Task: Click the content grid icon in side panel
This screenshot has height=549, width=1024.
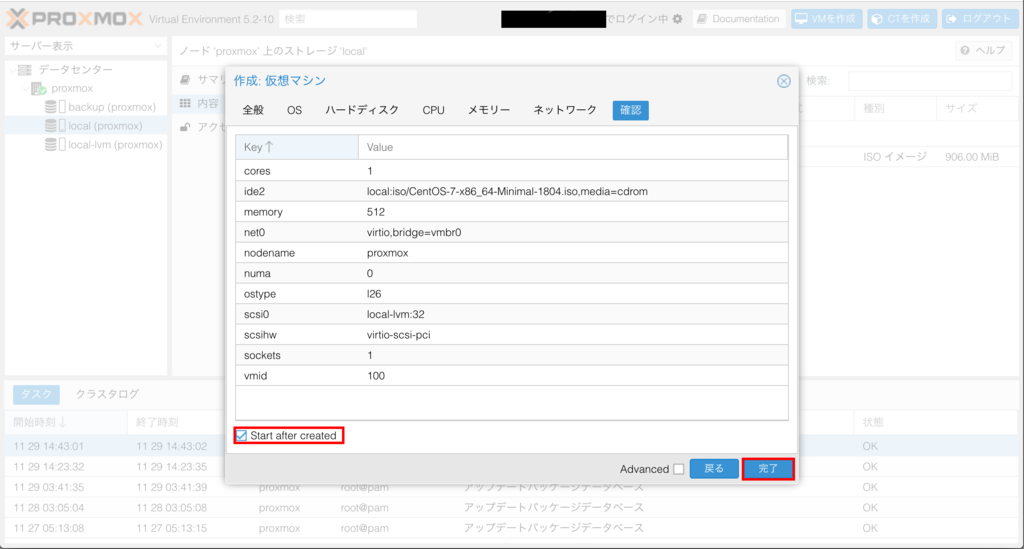Action: [185, 103]
